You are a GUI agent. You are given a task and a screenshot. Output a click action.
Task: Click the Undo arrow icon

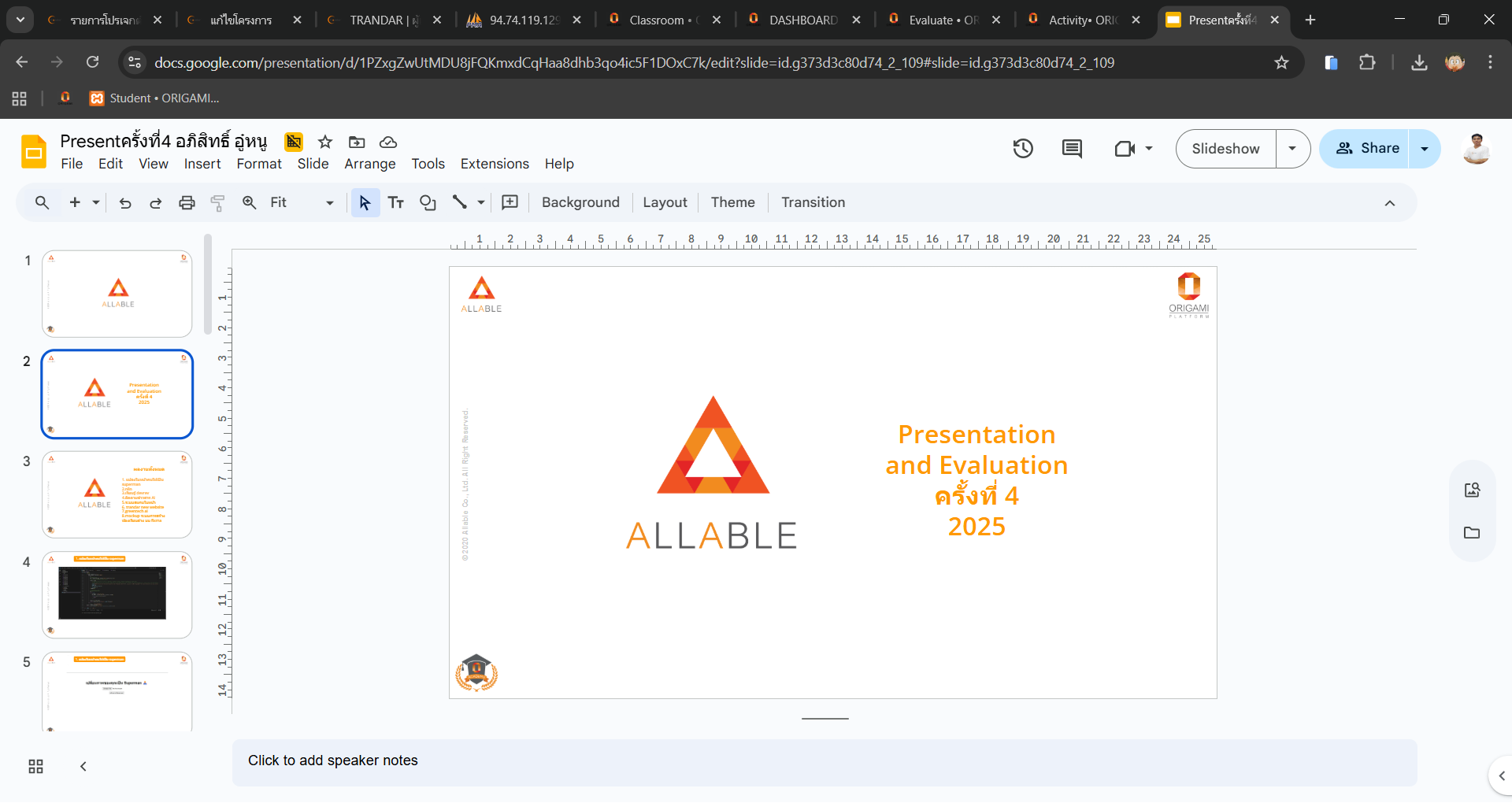(x=125, y=202)
